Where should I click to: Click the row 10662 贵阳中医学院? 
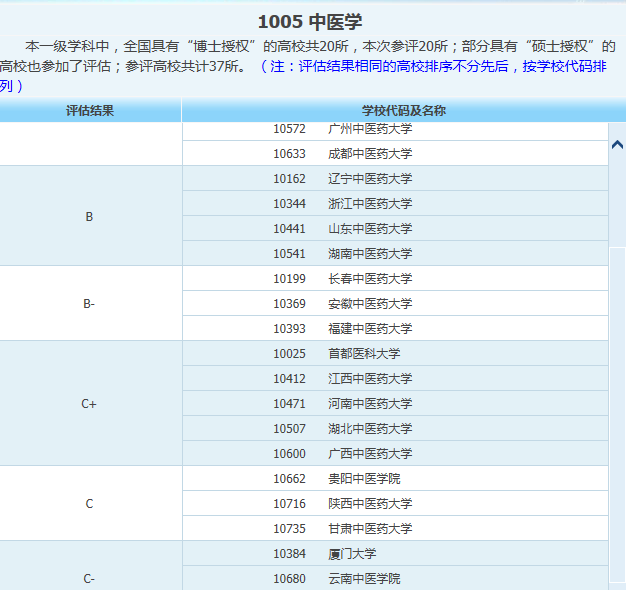[x=395, y=479]
